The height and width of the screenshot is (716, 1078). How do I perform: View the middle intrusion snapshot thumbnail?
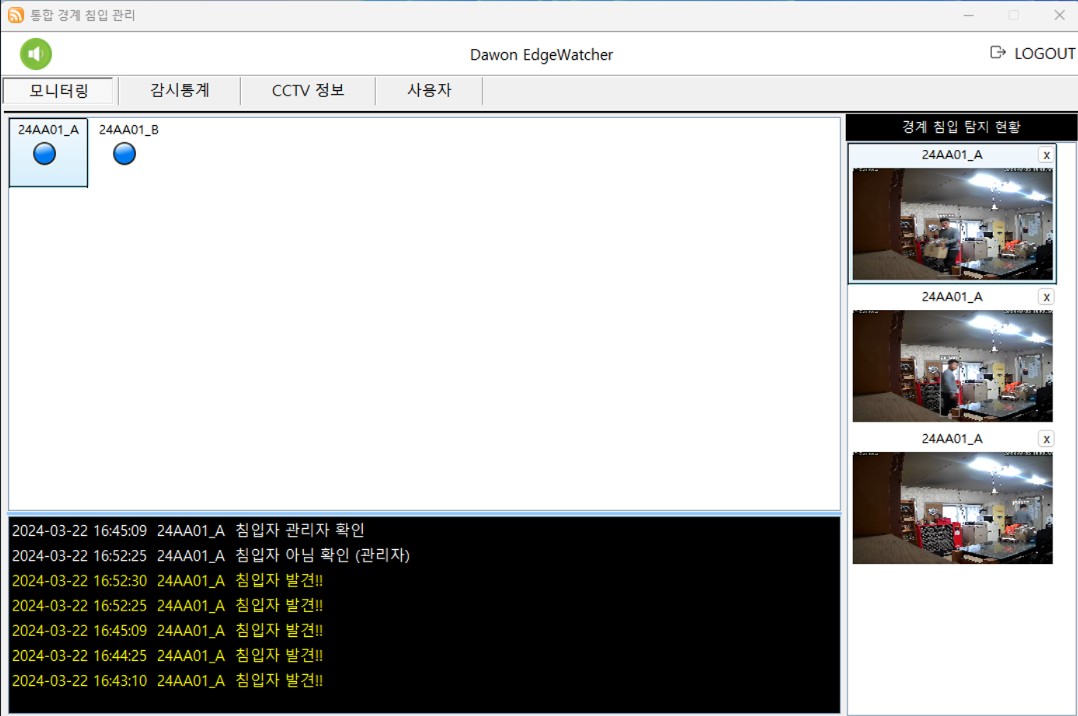pos(952,366)
